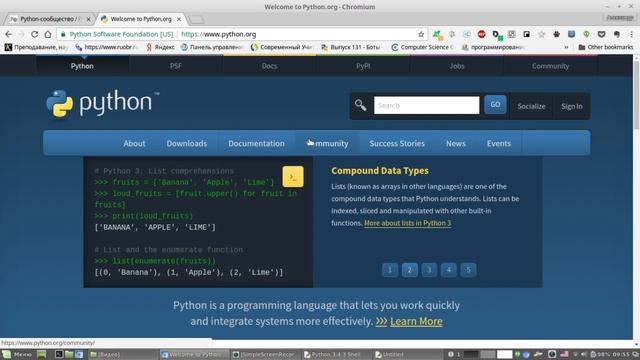
Task: Open the Documentation menu
Action: (256, 143)
